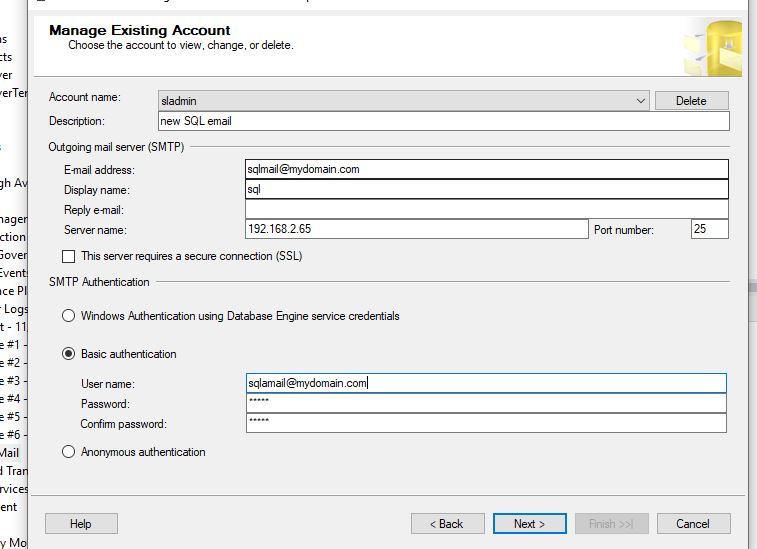Click the Help button
This screenshot has height=549, width=757.
81,524
